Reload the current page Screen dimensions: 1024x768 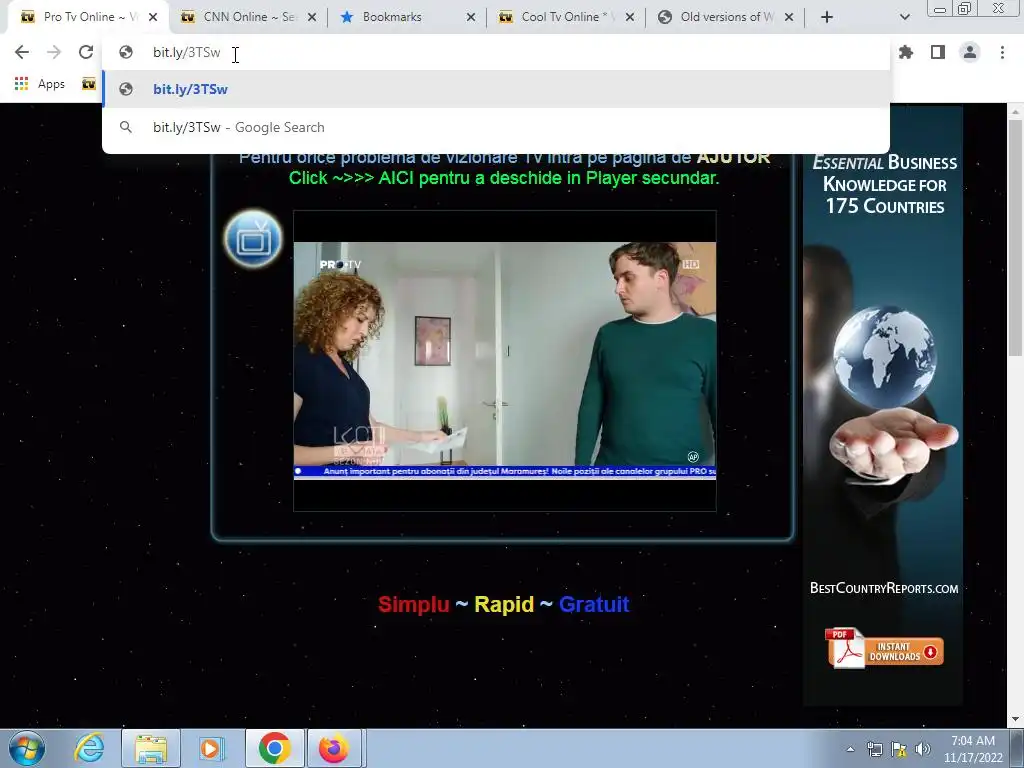pyautogui.click(x=86, y=52)
